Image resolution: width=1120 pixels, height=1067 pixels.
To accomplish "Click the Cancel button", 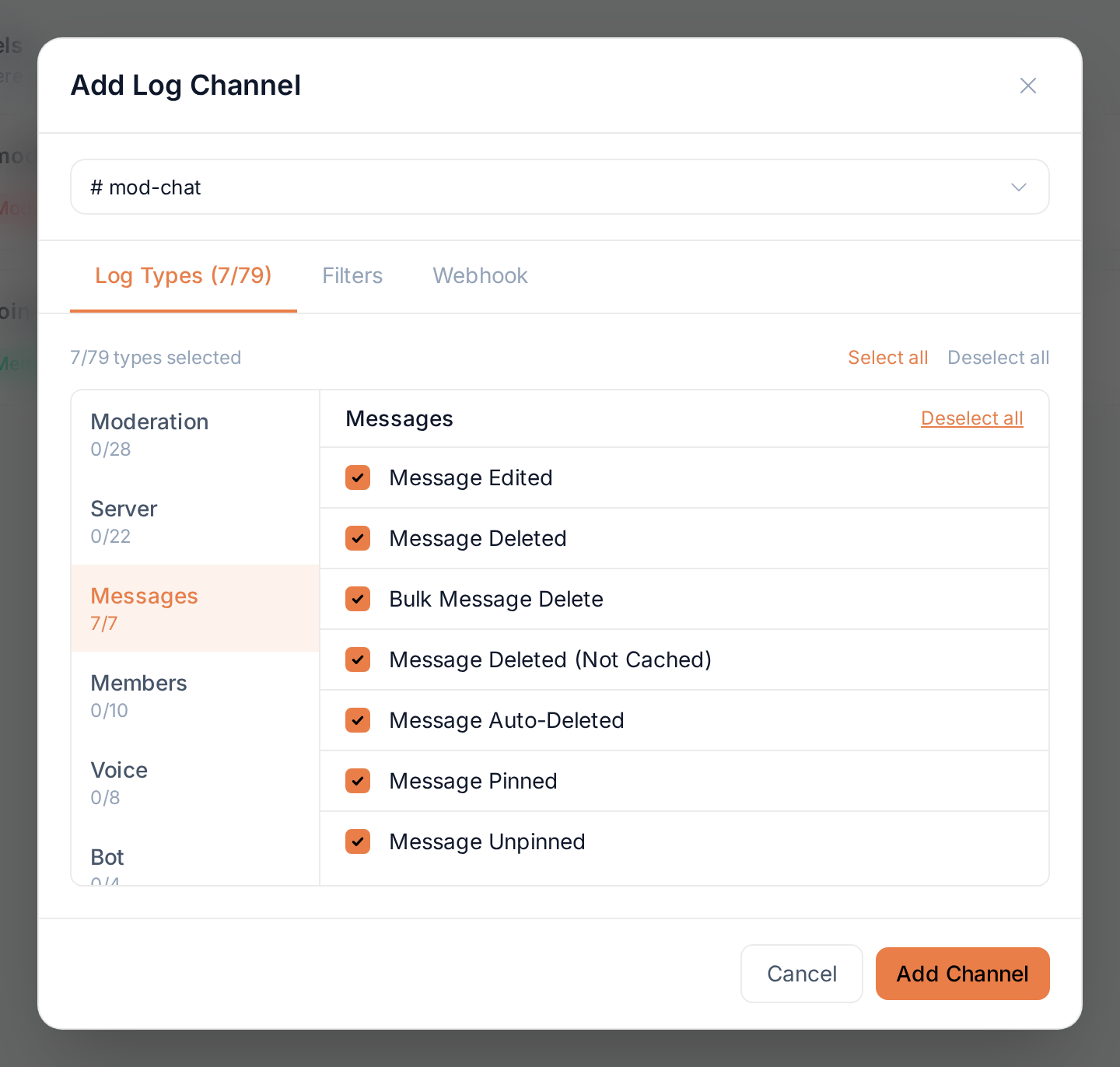I will coord(802,974).
